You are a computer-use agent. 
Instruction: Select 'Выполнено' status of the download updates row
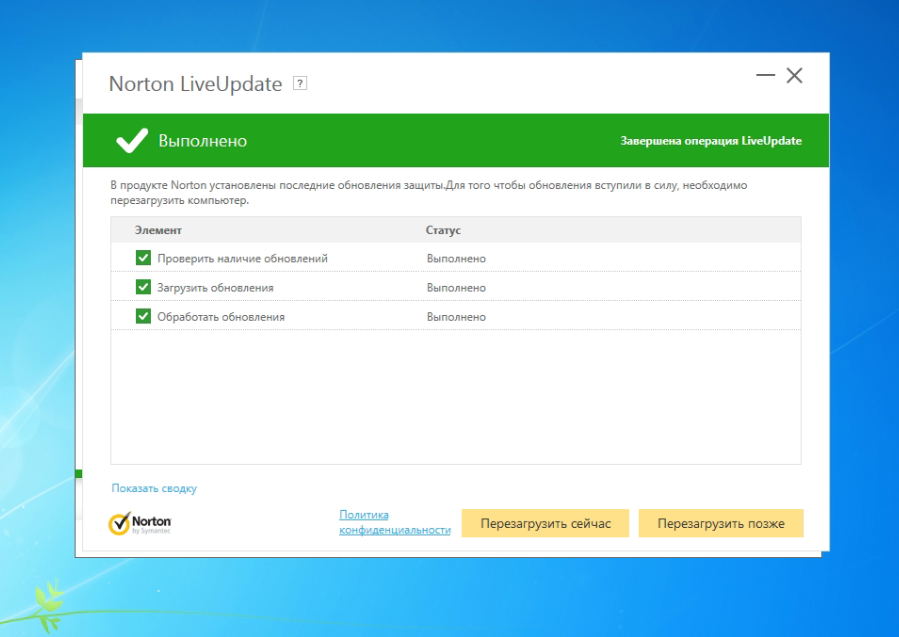tap(456, 287)
